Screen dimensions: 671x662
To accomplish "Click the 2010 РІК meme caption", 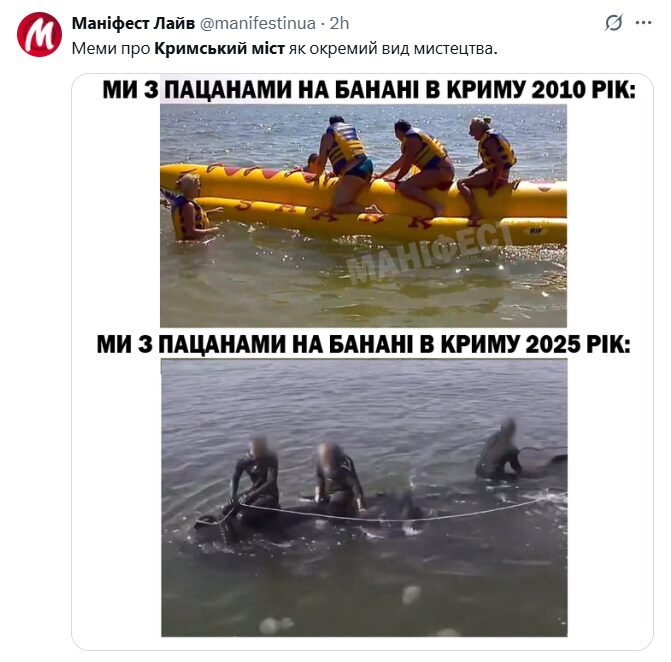I will tap(369, 90).
